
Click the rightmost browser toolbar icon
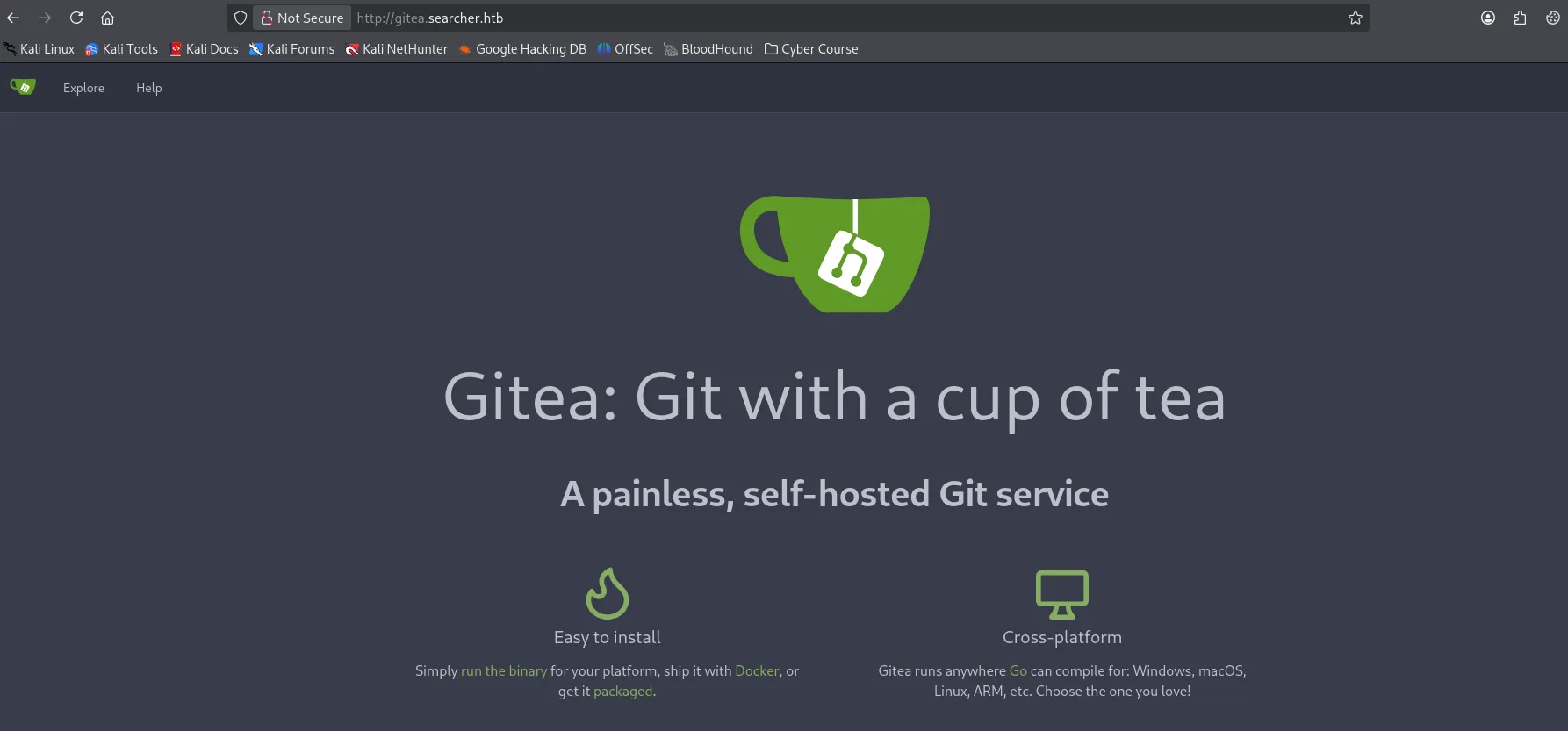tap(1552, 18)
